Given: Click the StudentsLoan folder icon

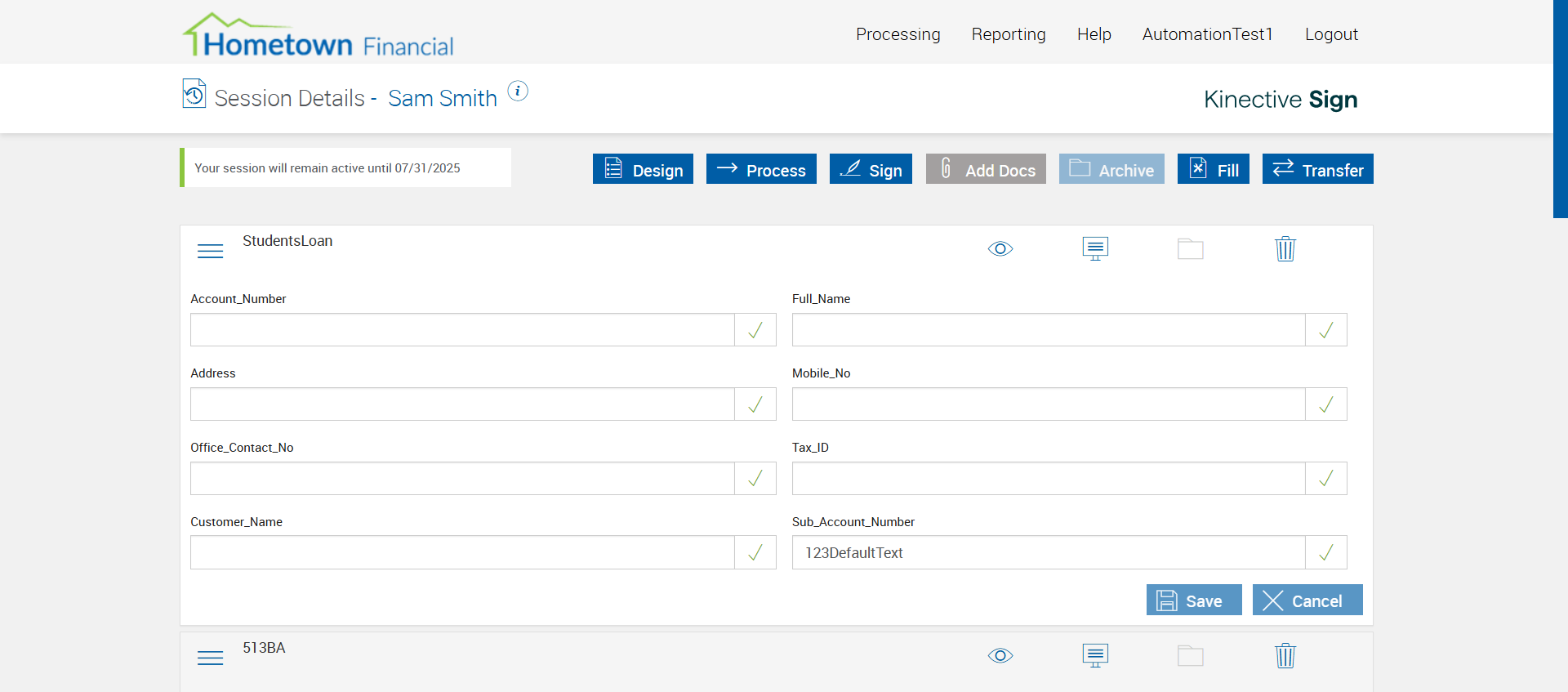Looking at the screenshot, I should (x=1190, y=248).
